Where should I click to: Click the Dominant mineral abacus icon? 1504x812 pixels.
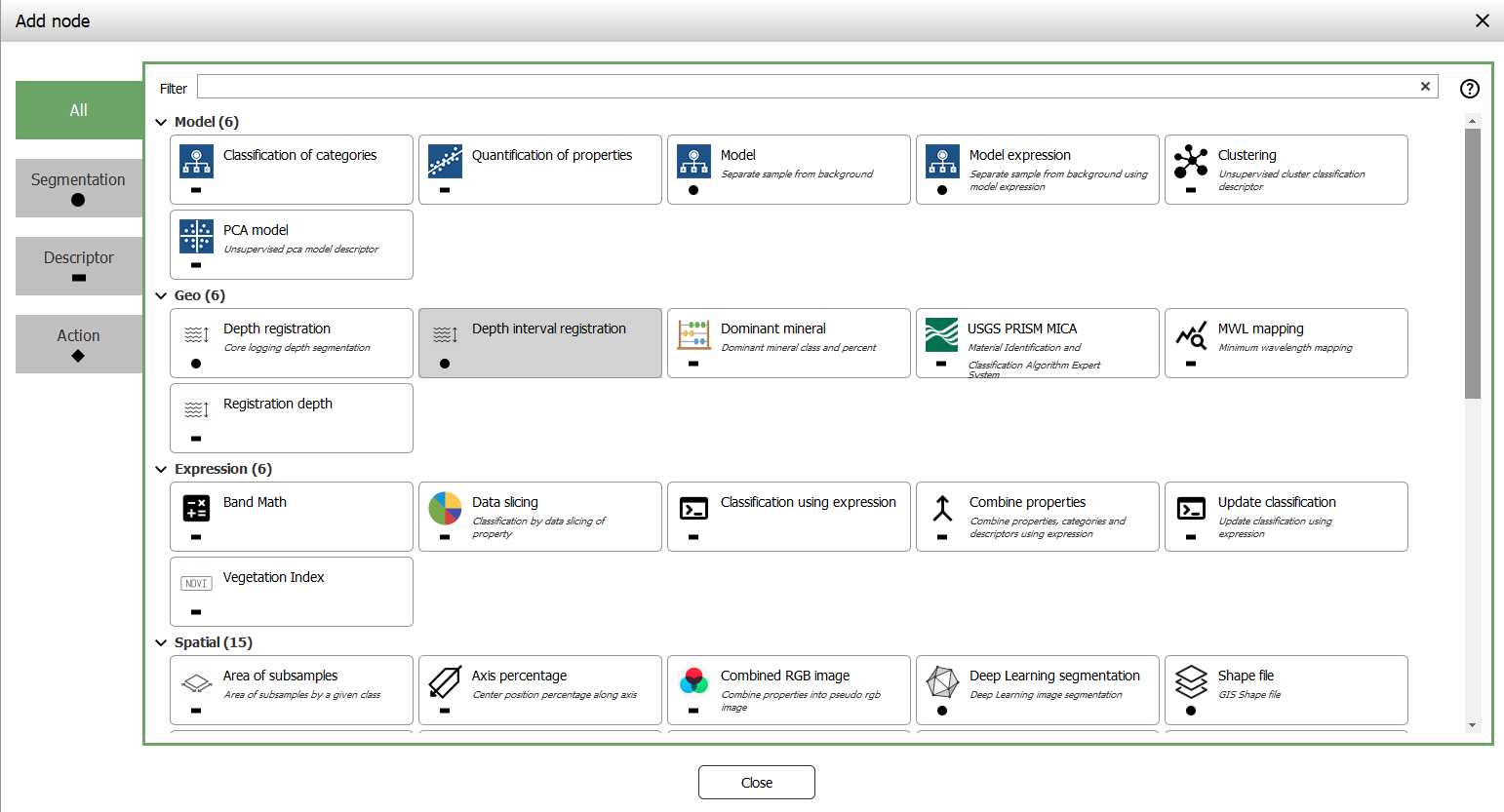tap(693, 334)
